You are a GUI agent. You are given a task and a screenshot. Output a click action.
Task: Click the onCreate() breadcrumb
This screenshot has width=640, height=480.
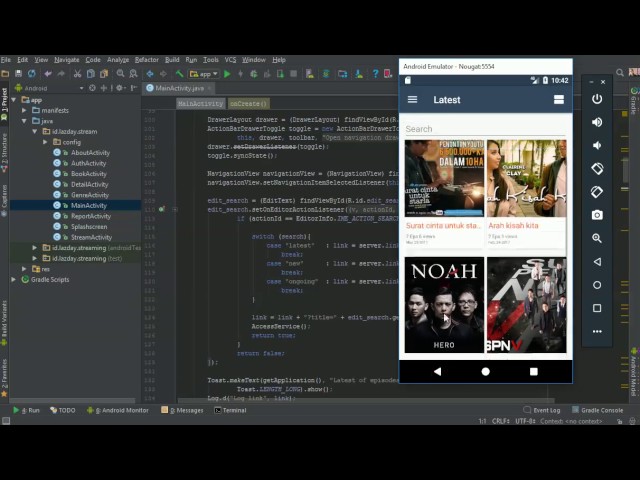coord(248,104)
